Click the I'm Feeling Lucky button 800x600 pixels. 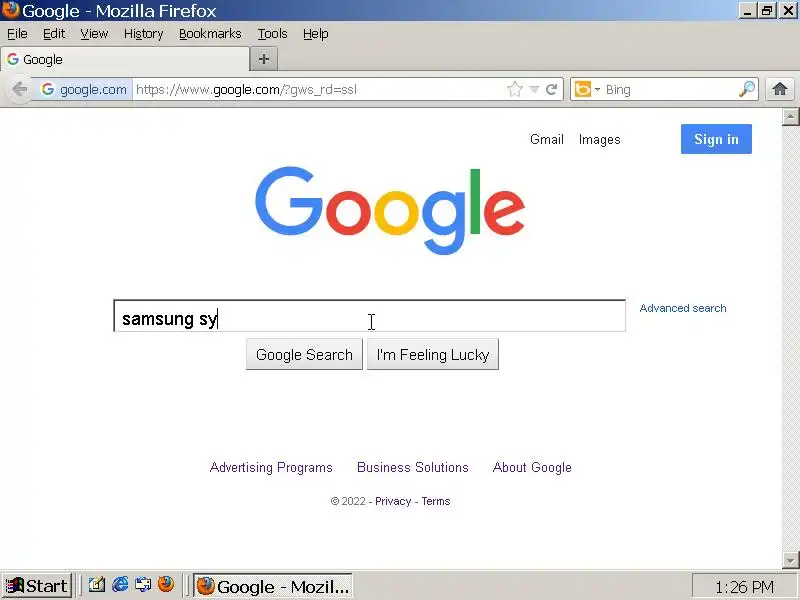click(433, 354)
